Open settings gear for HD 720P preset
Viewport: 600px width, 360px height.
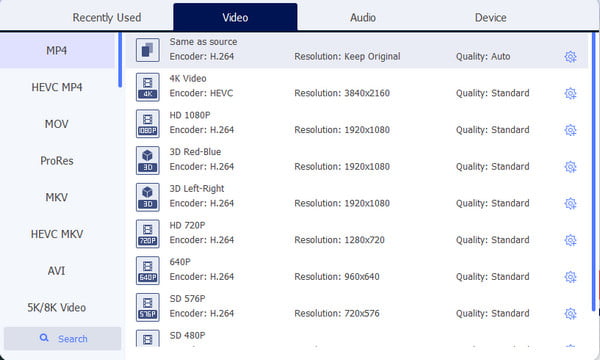coord(570,240)
